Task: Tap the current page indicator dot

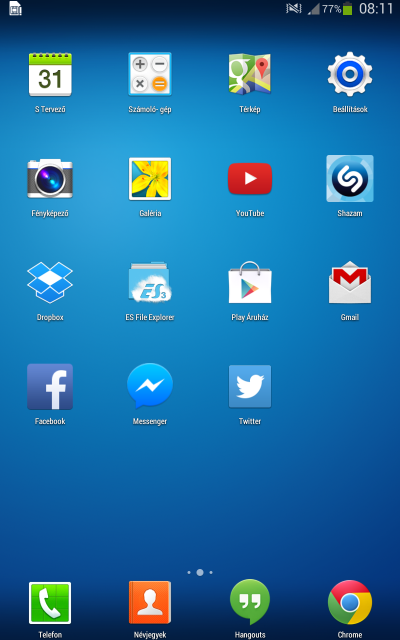Action: (200, 573)
